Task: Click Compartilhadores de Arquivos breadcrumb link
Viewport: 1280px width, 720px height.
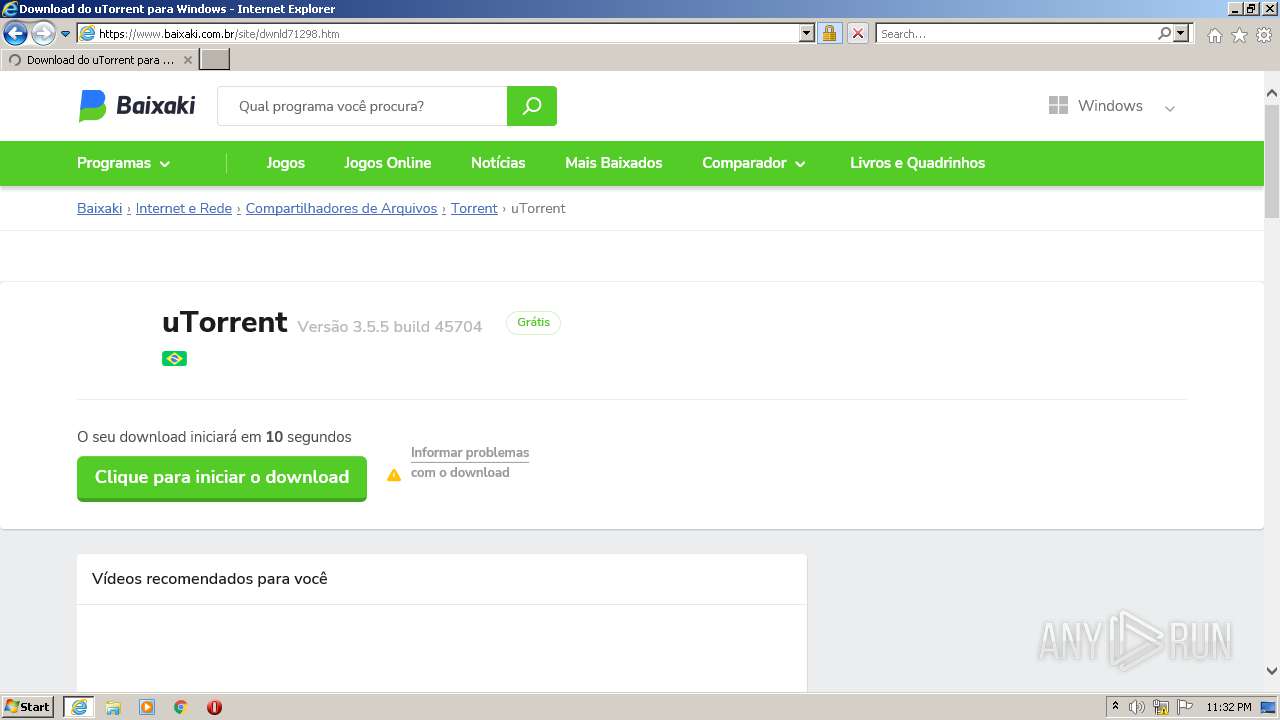Action: pos(341,208)
